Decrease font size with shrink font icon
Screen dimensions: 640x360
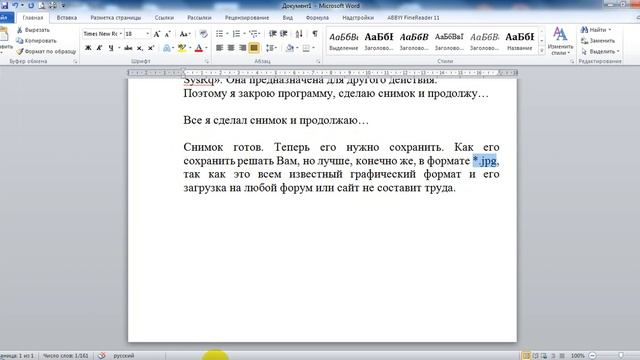click(x=167, y=34)
